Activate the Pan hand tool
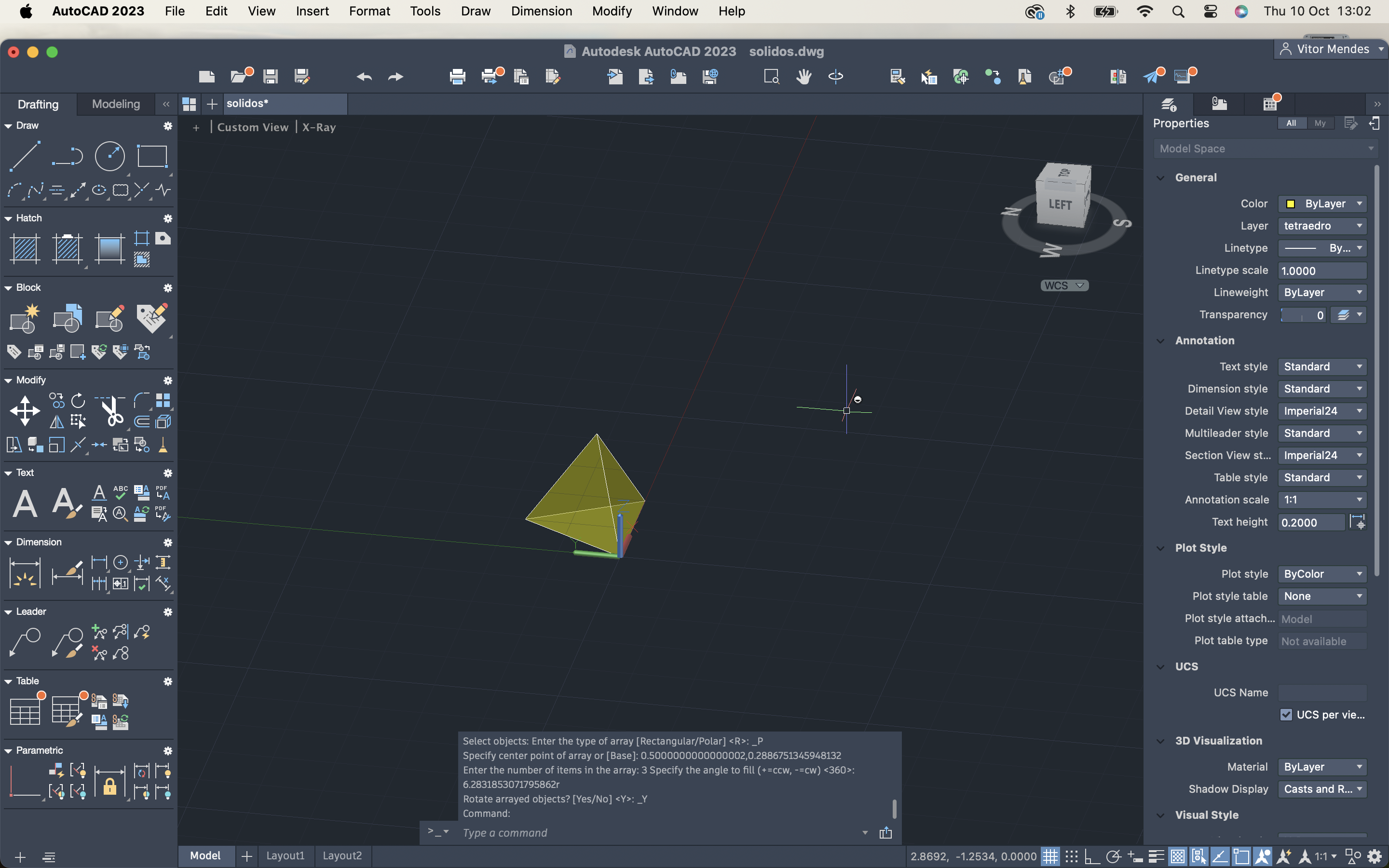 pyautogui.click(x=803, y=76)
